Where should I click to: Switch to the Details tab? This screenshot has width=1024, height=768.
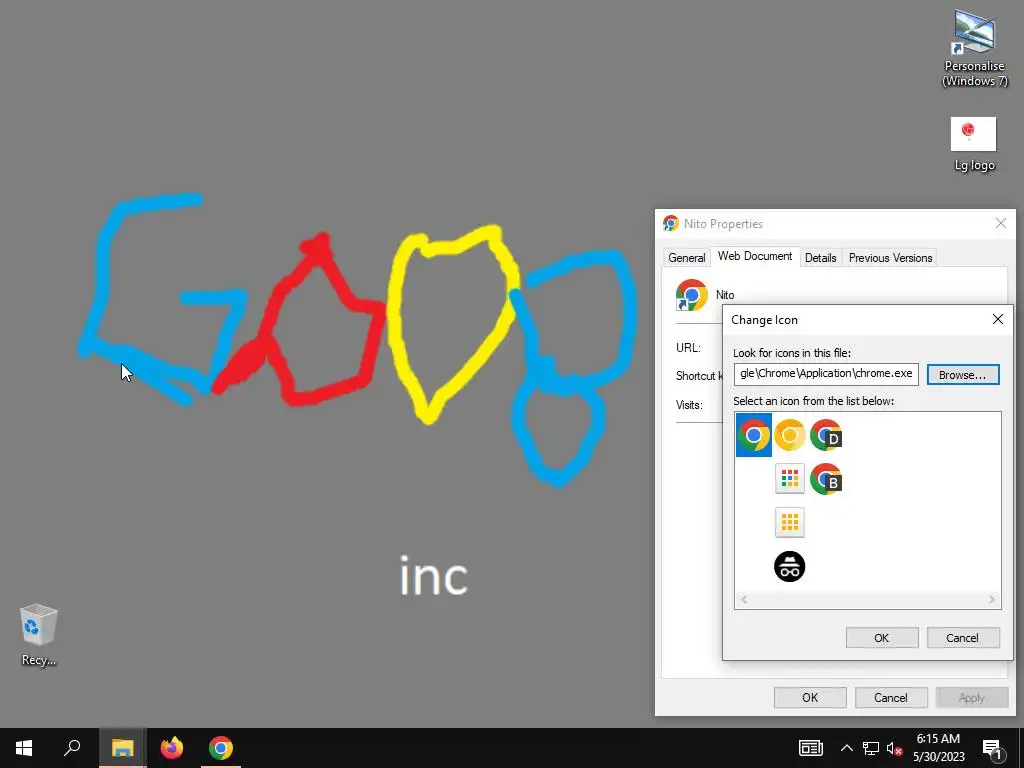(x=821, y=257)
